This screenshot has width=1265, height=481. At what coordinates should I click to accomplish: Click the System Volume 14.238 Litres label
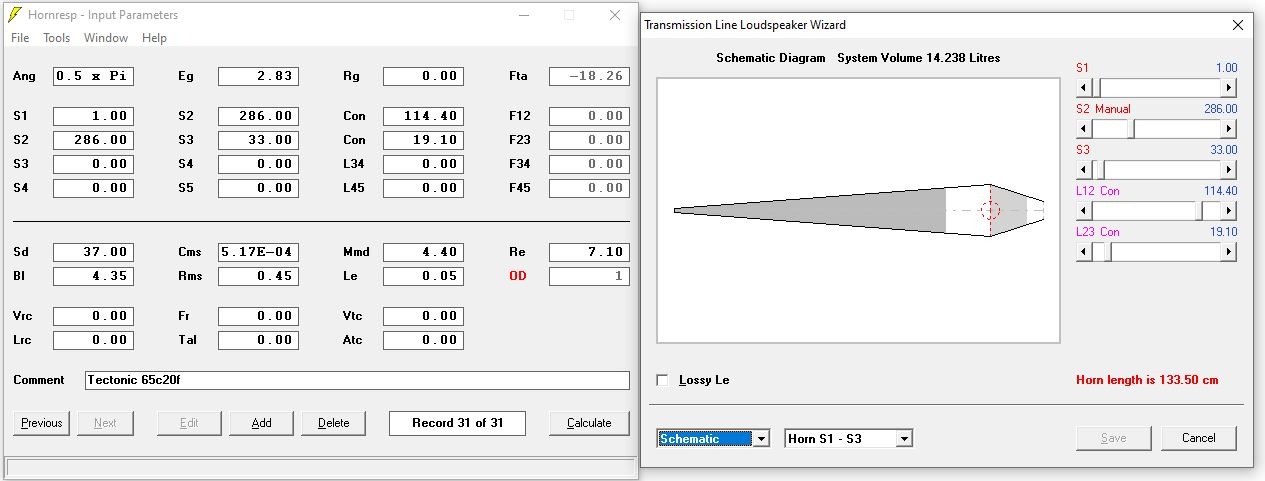point(919,58)
